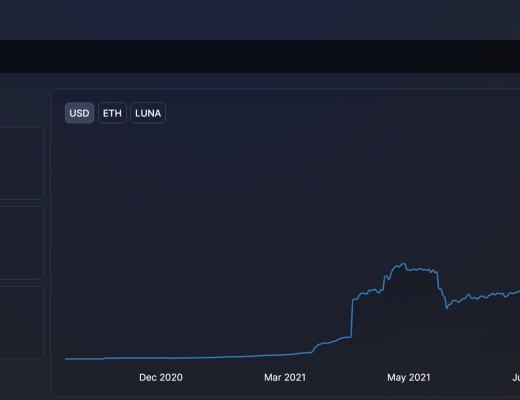The image size is (520, 400).
Task: Switch chart denomination to ETH
Action: [x=112, y=113]
